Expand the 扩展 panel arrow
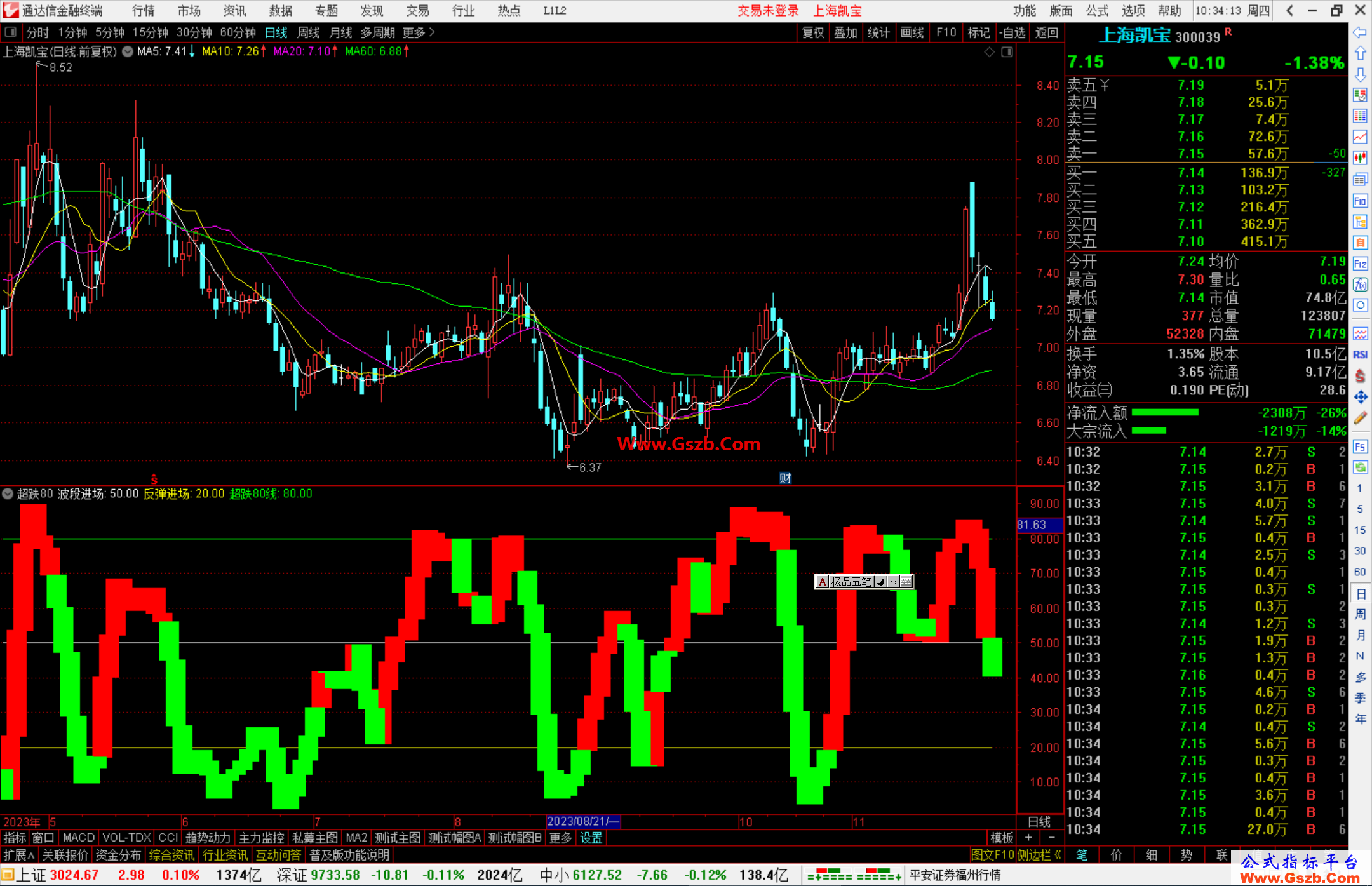 [x=19, y=855]
